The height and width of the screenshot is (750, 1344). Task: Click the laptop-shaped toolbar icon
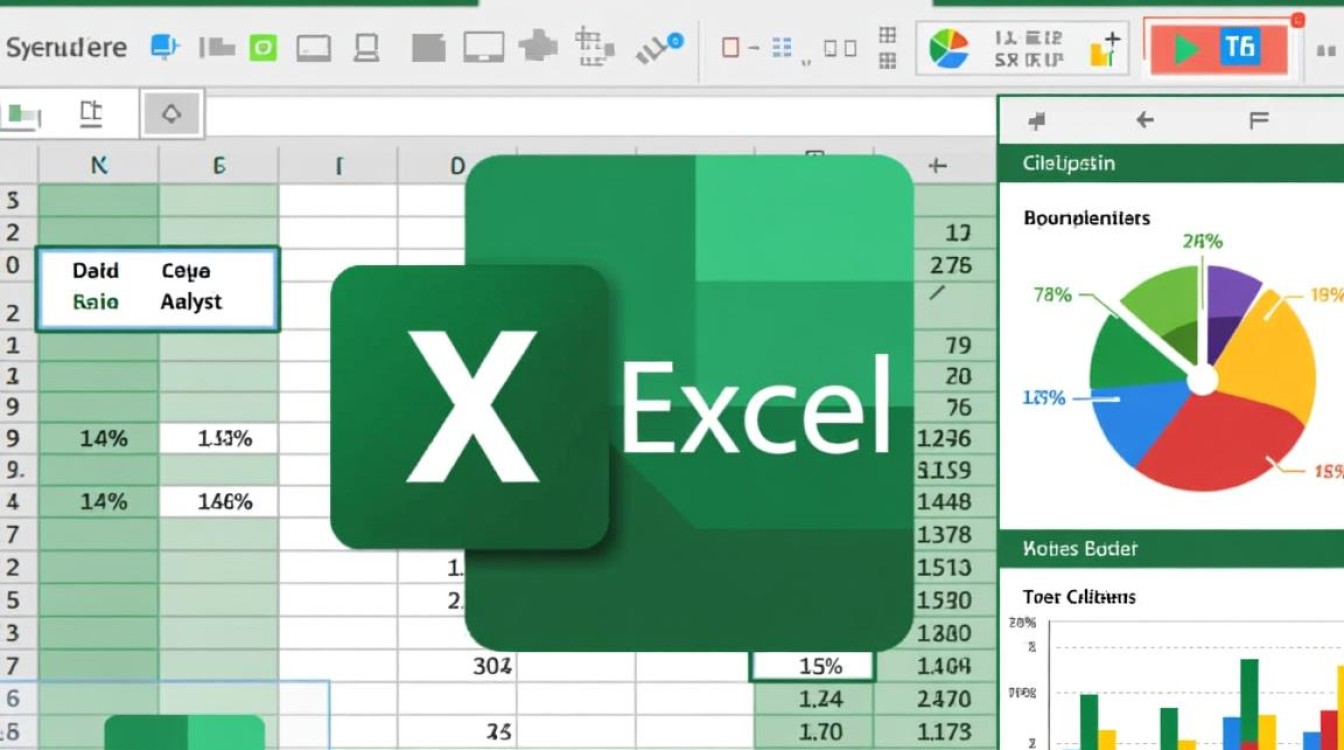367,47
